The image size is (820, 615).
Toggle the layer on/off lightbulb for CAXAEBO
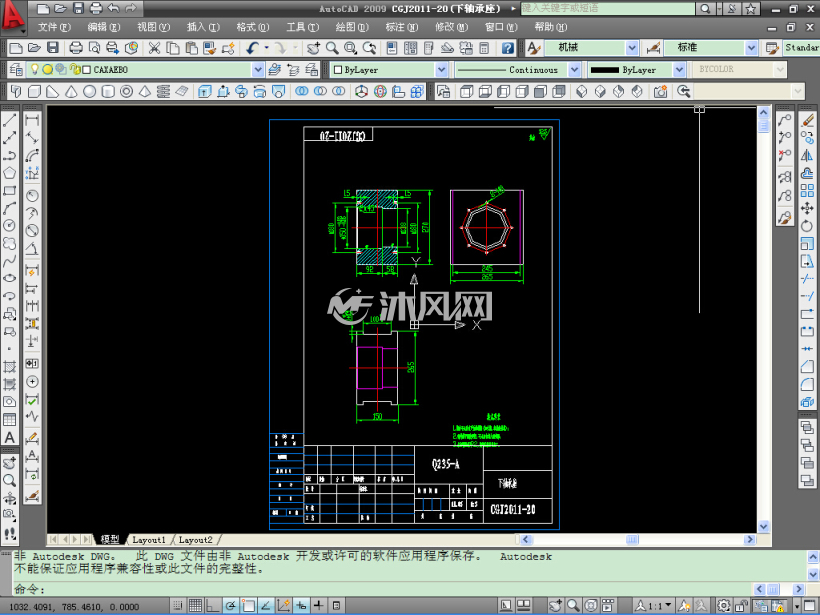pyautogui.click(x=35, y=69)
